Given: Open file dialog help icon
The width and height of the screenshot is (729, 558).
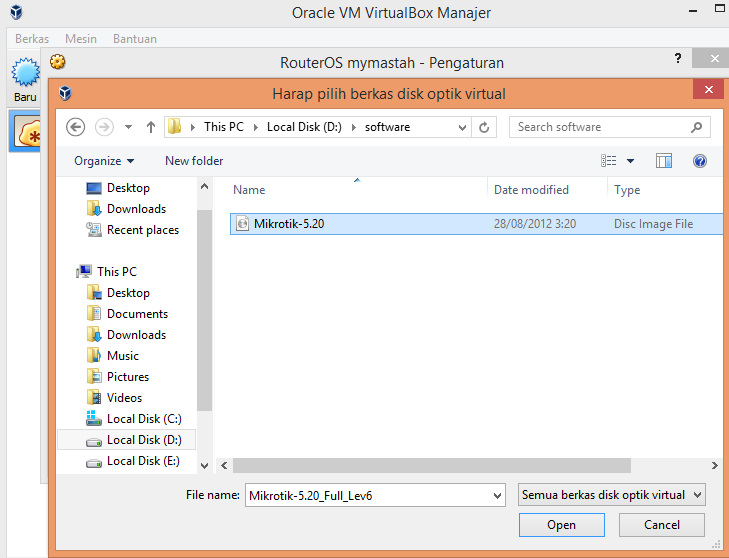Looking at the screenshot, I should point(700,161).
